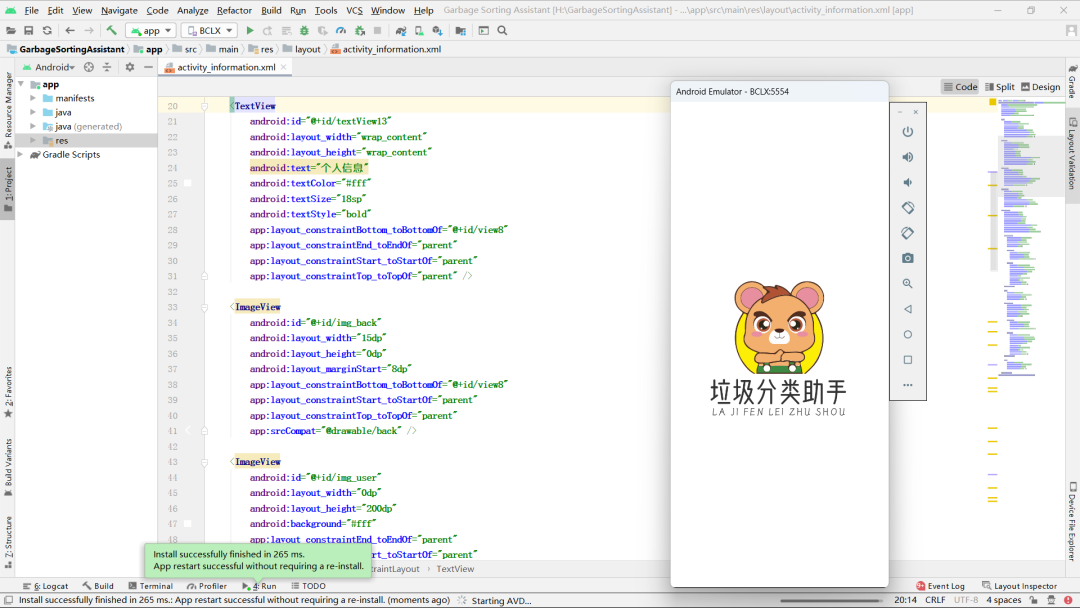Click Collapse All icon in Project panel
This screenshot has width=1080, height=608.
tap(107, 67)
